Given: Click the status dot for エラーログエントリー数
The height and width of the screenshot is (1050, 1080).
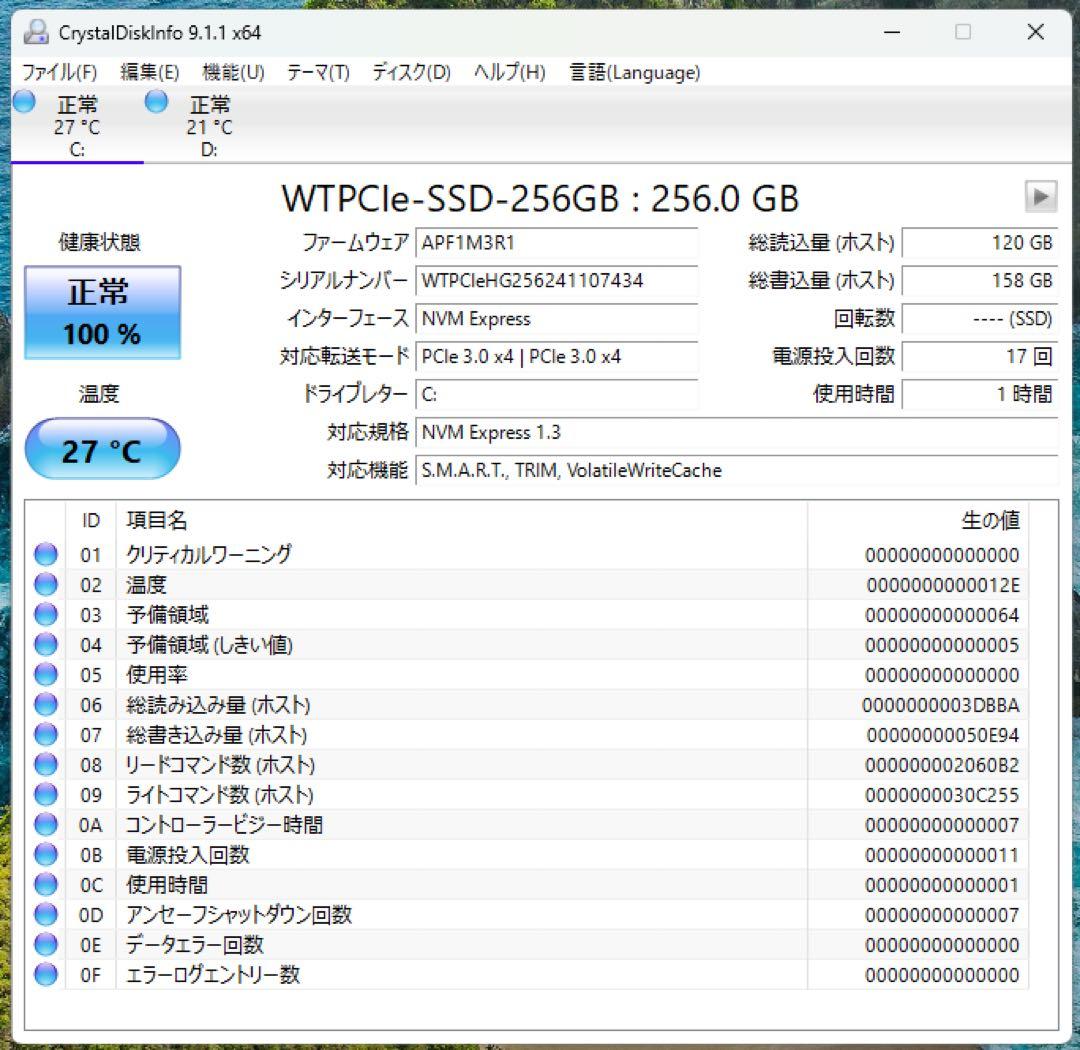Looking at the screenshot, I should (45, 974).
